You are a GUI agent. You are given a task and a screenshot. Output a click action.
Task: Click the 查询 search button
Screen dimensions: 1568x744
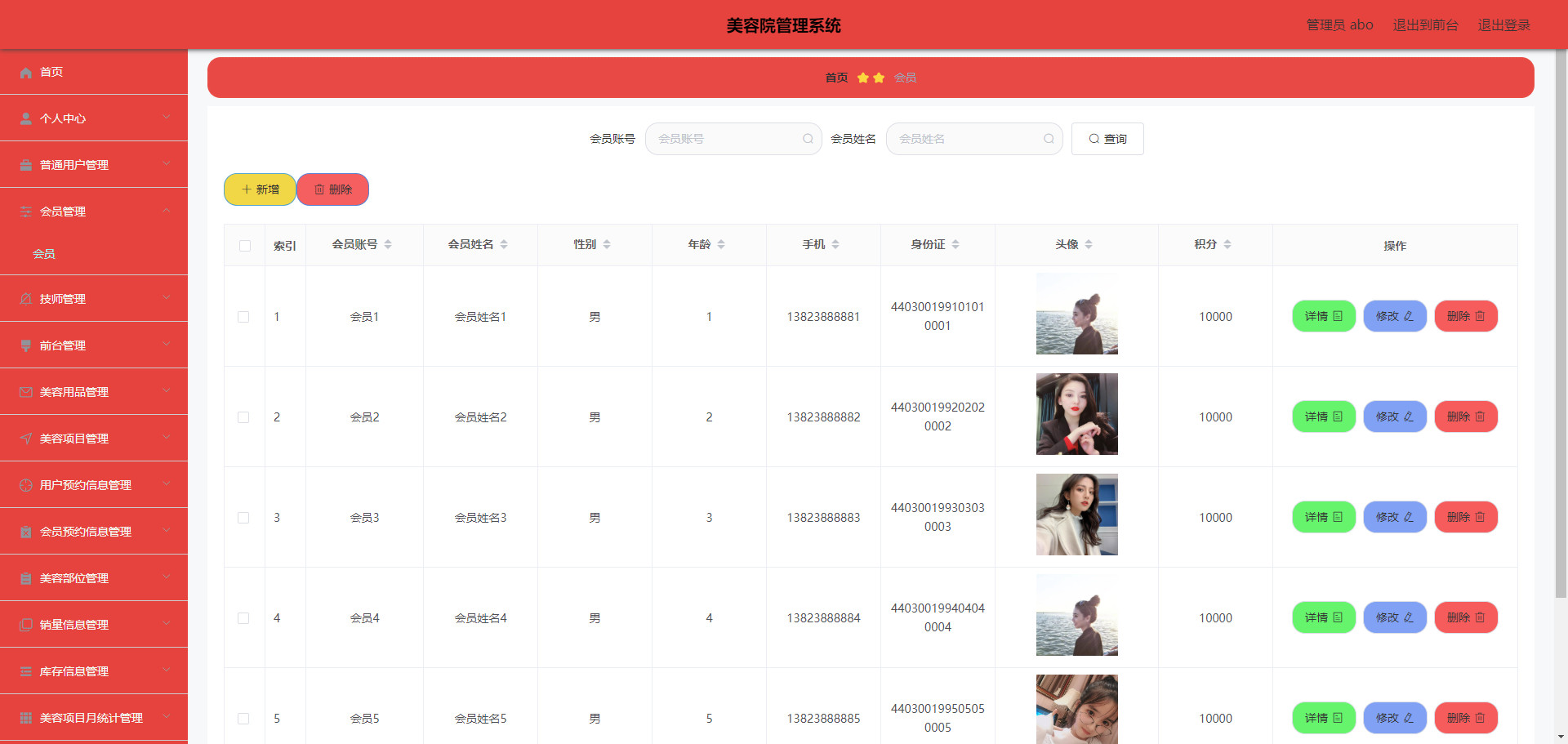[1107, 139]
